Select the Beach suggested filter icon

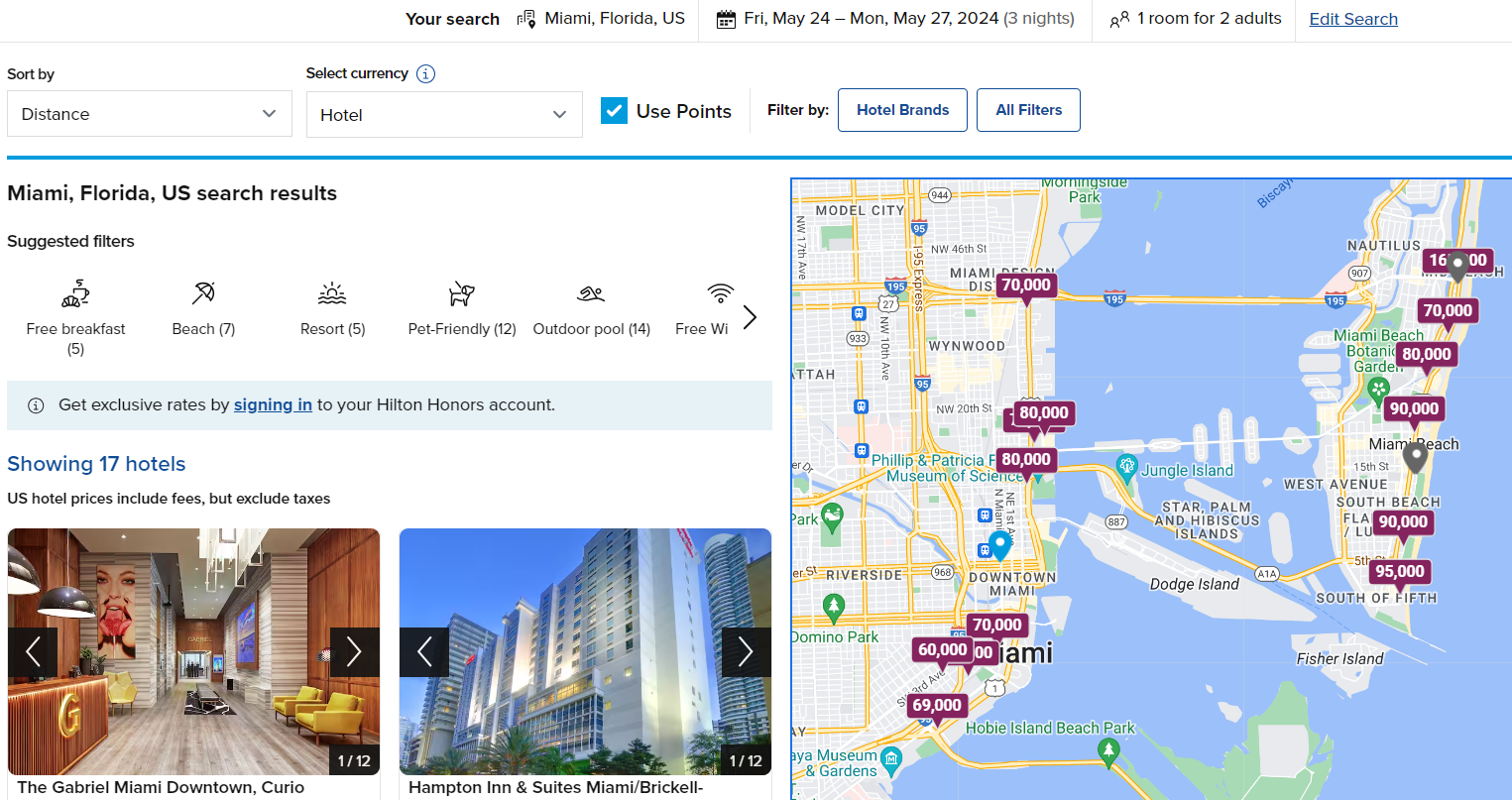(x=202, y=294)
